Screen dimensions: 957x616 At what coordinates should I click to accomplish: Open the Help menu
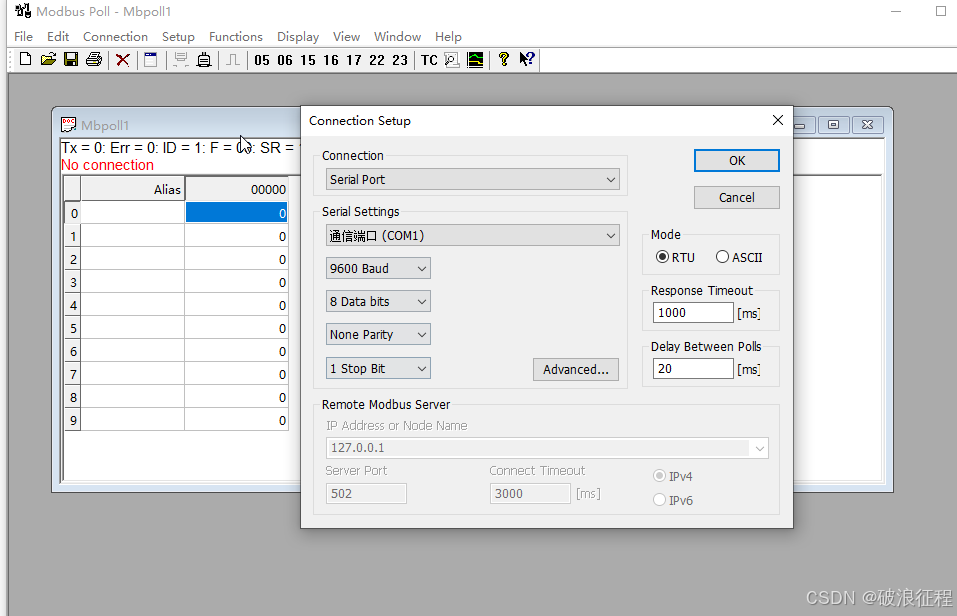pos(448,37)
